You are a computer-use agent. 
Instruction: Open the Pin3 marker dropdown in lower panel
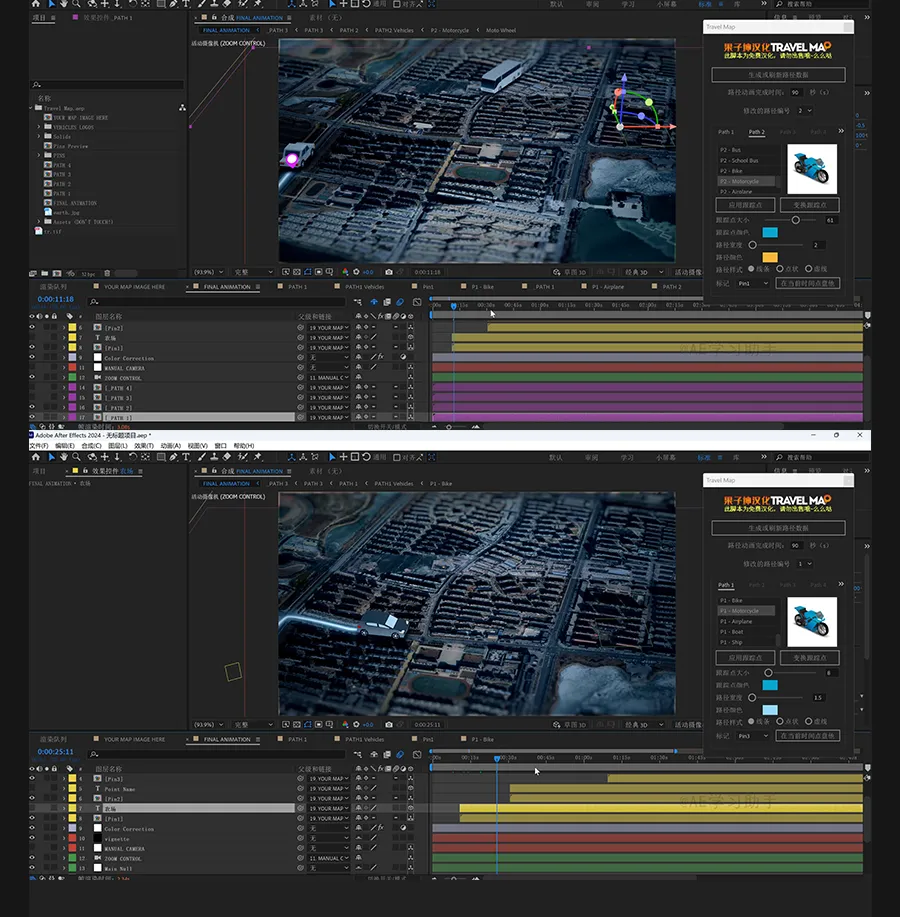click(x=752, y=736)
